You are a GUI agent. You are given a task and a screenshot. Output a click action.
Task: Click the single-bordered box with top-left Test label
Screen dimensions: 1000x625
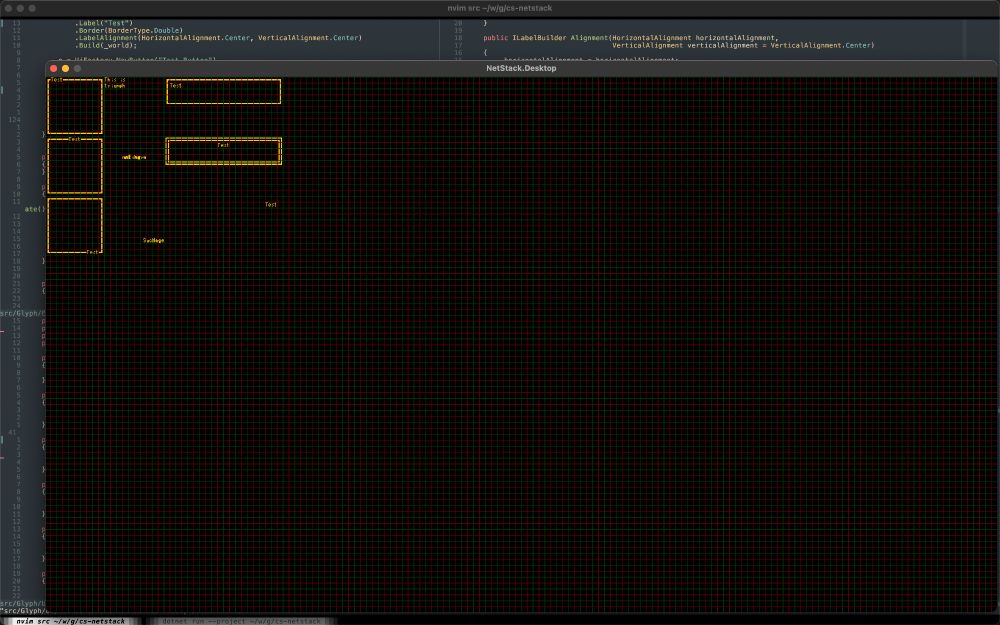[x=75, y=106]
